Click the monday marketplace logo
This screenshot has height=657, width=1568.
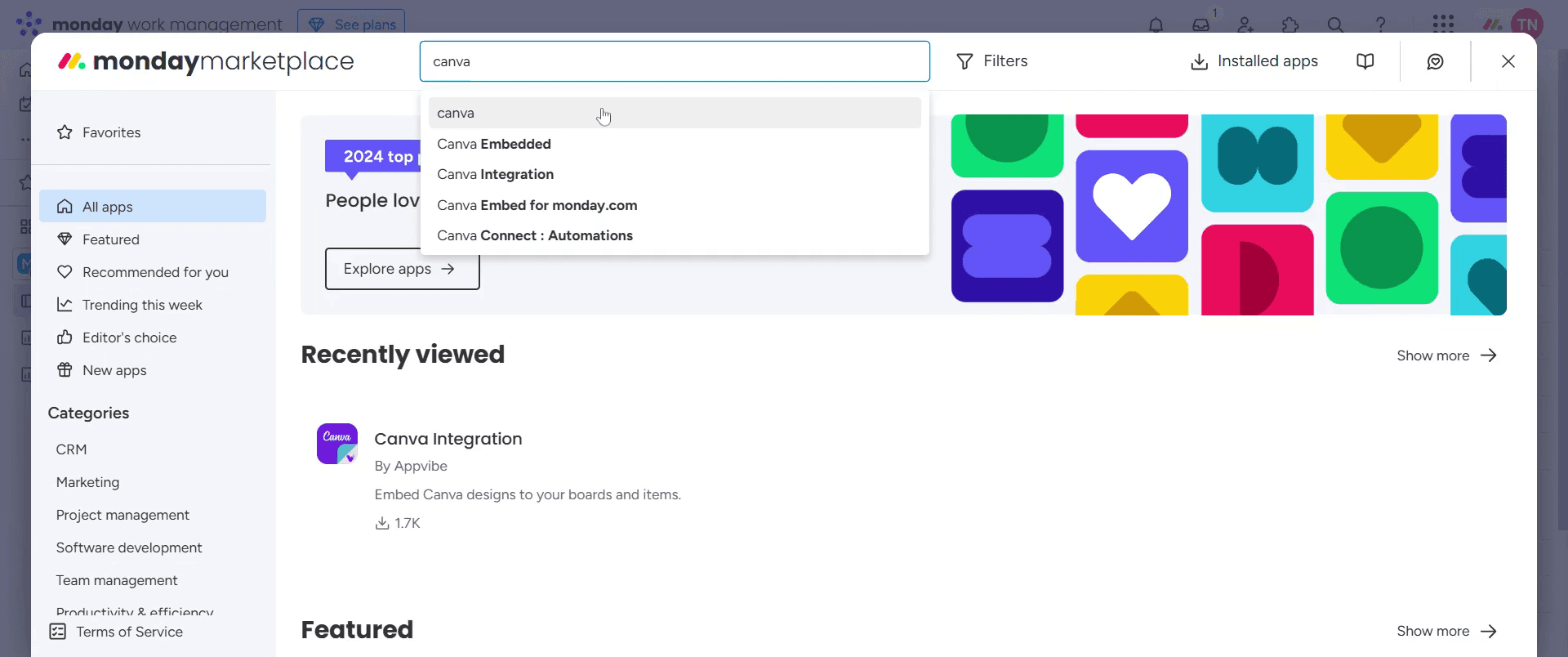pos(206,61)
